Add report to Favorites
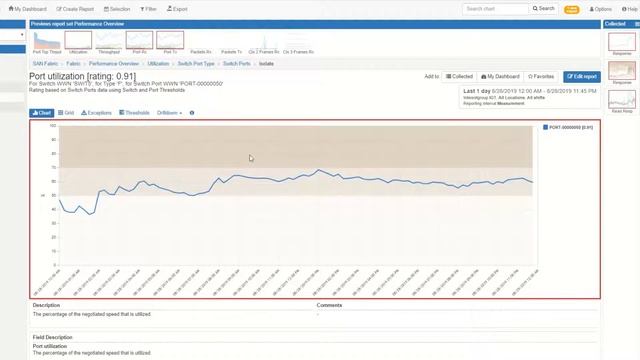Image resolution: width=640 pixels, height=360 pixels. click(x=541, y=76)
